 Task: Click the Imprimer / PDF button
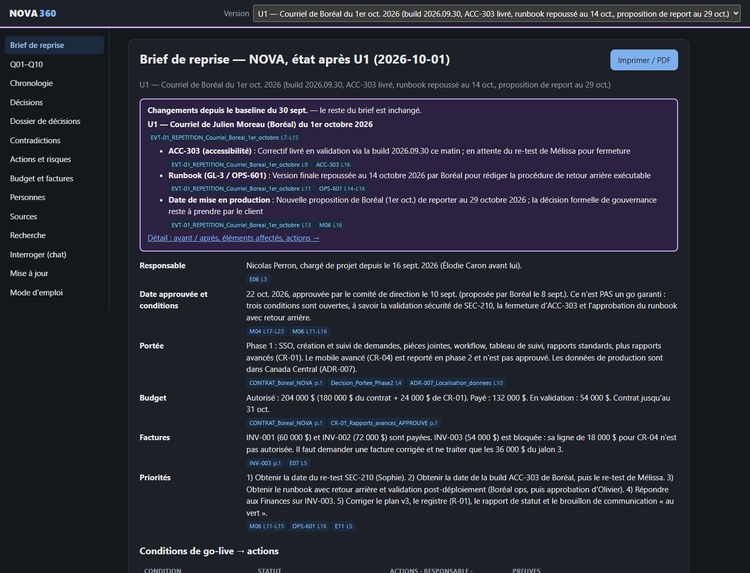tap(644, 60)
